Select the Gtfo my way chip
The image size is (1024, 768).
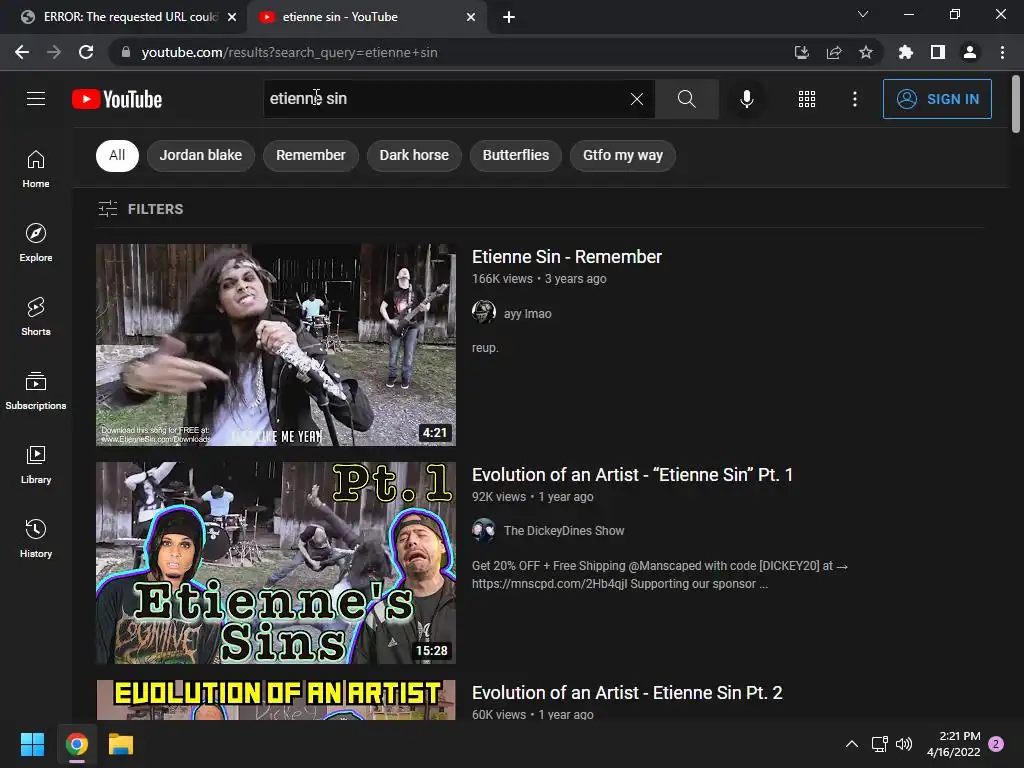click(x=623, y=155)
